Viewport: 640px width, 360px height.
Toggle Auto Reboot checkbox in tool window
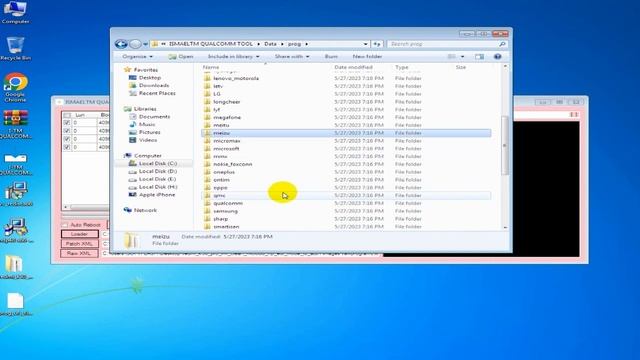pyautogui.click(x=65, y=224)
